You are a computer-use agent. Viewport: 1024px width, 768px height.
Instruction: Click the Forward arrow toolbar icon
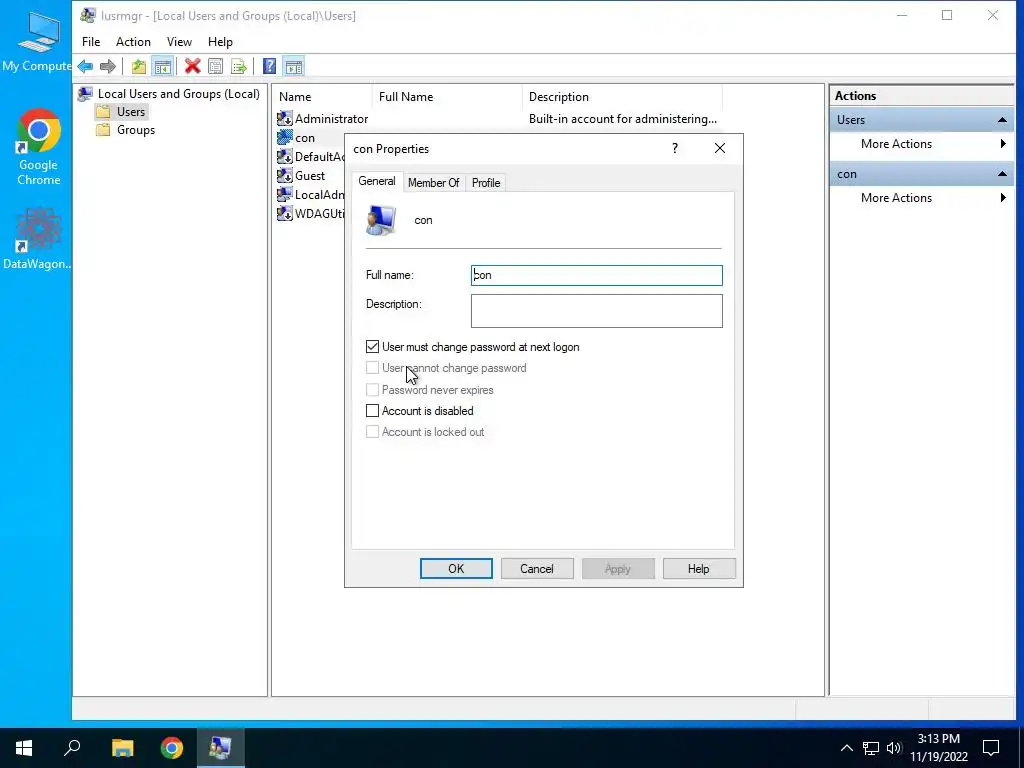click(108, 66)
